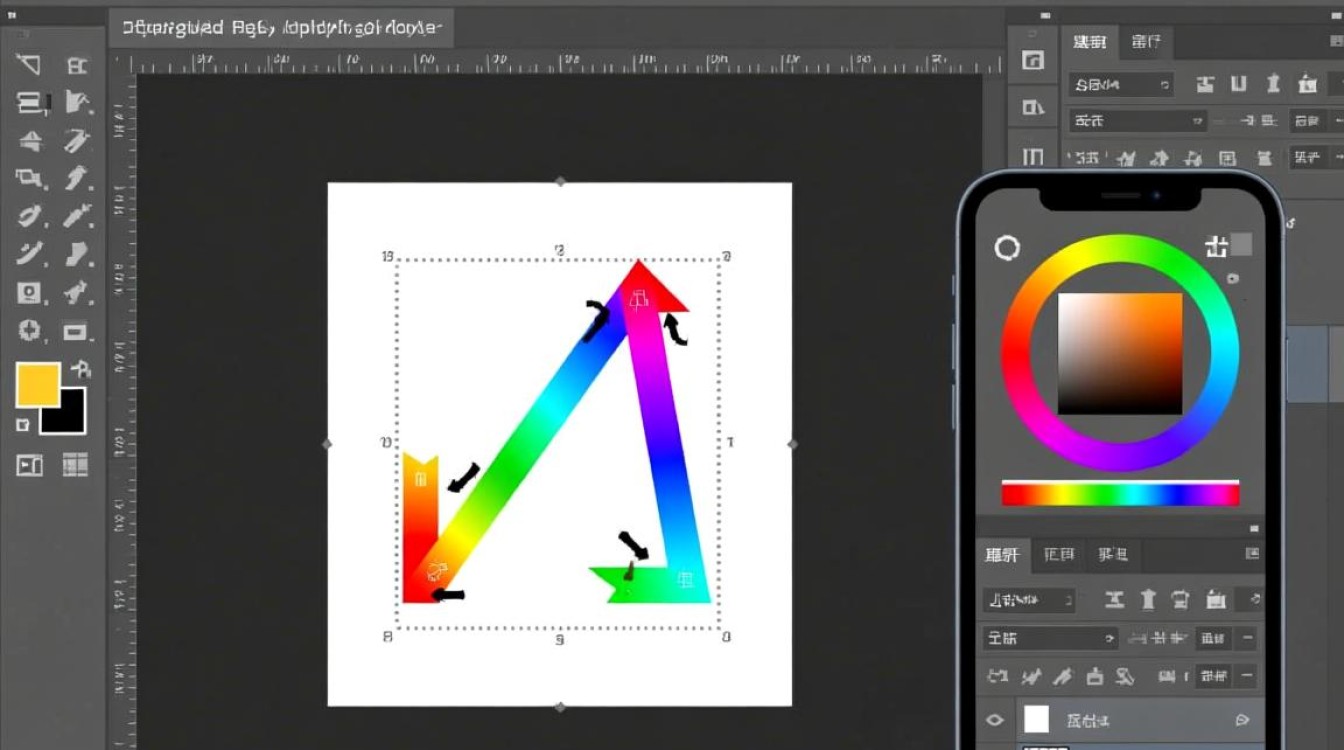Click the layer link icon at the row's right end
This screenshot has width=1344, height=750.
1242,719
